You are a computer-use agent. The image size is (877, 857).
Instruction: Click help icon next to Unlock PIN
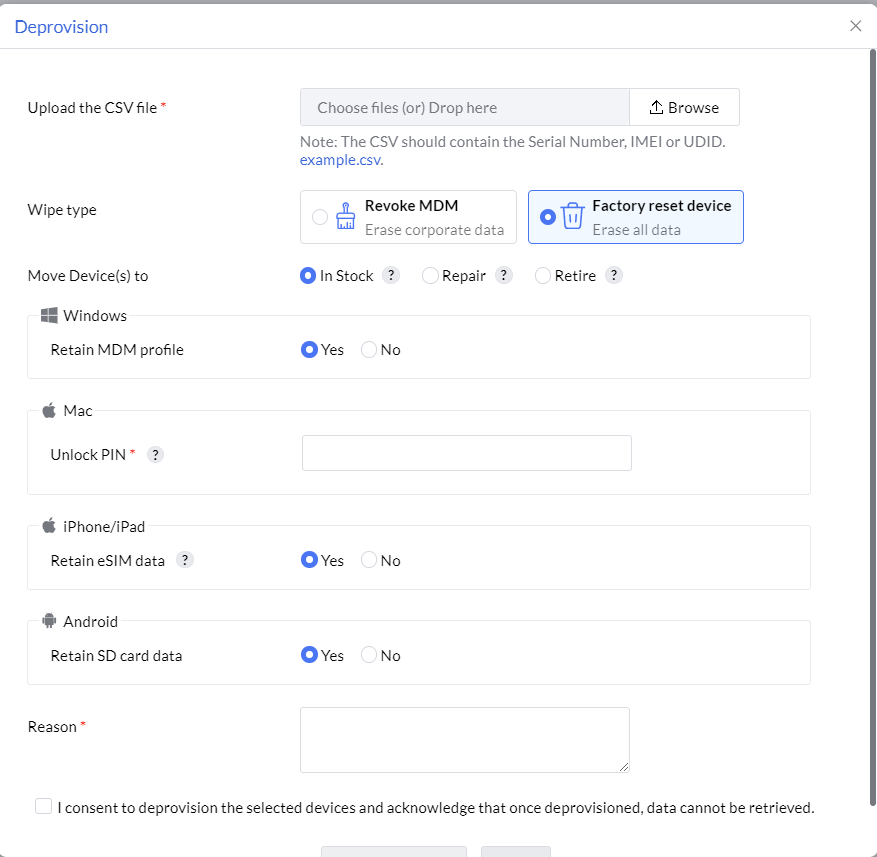click(155, 454)
